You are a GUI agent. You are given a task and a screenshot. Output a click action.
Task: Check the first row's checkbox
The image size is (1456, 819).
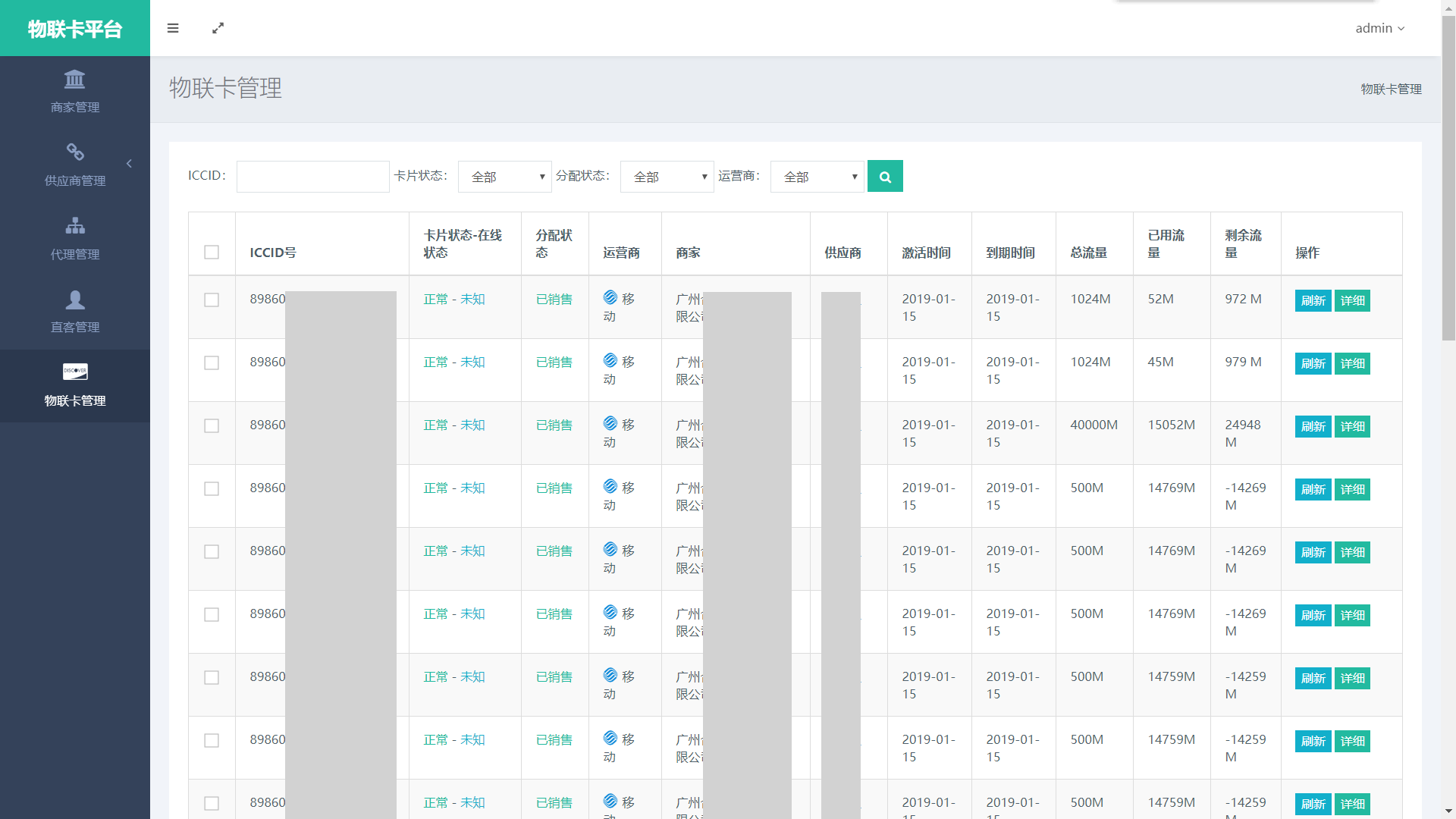tap(212, 300)
